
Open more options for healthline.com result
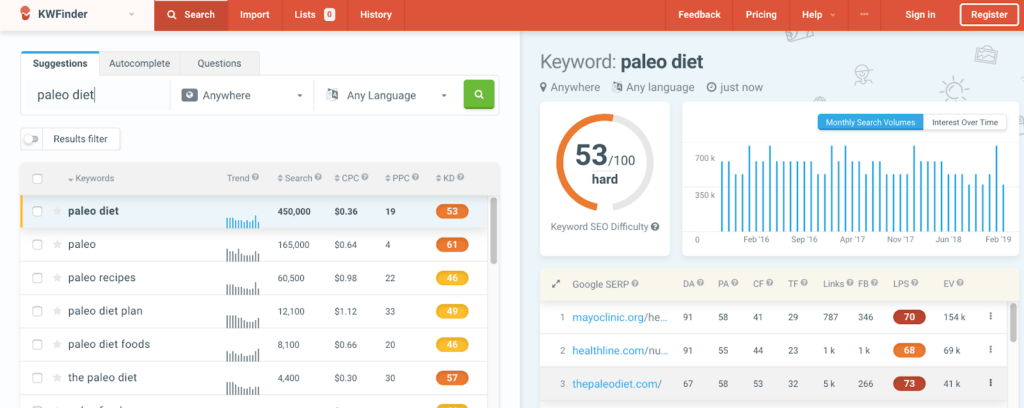coord(990,350)
